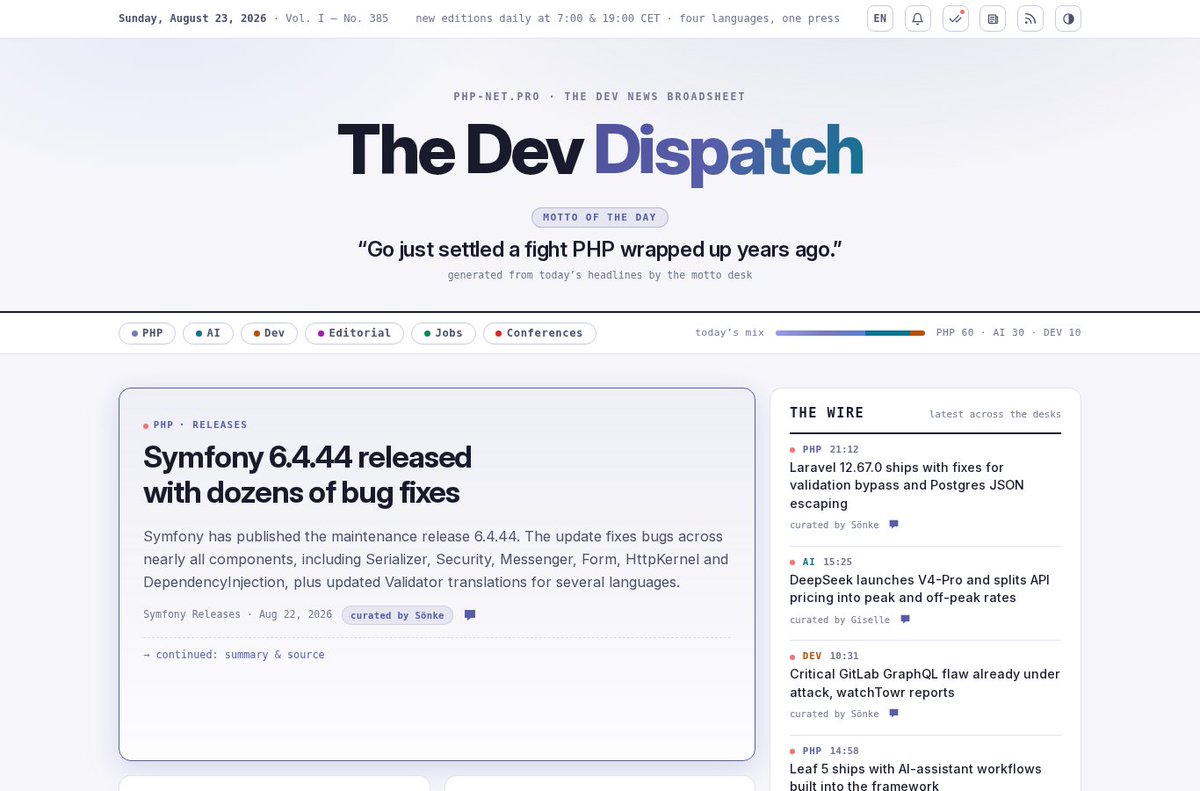
Task: Click the 'latest across the desks' caption
Action: 995,414
